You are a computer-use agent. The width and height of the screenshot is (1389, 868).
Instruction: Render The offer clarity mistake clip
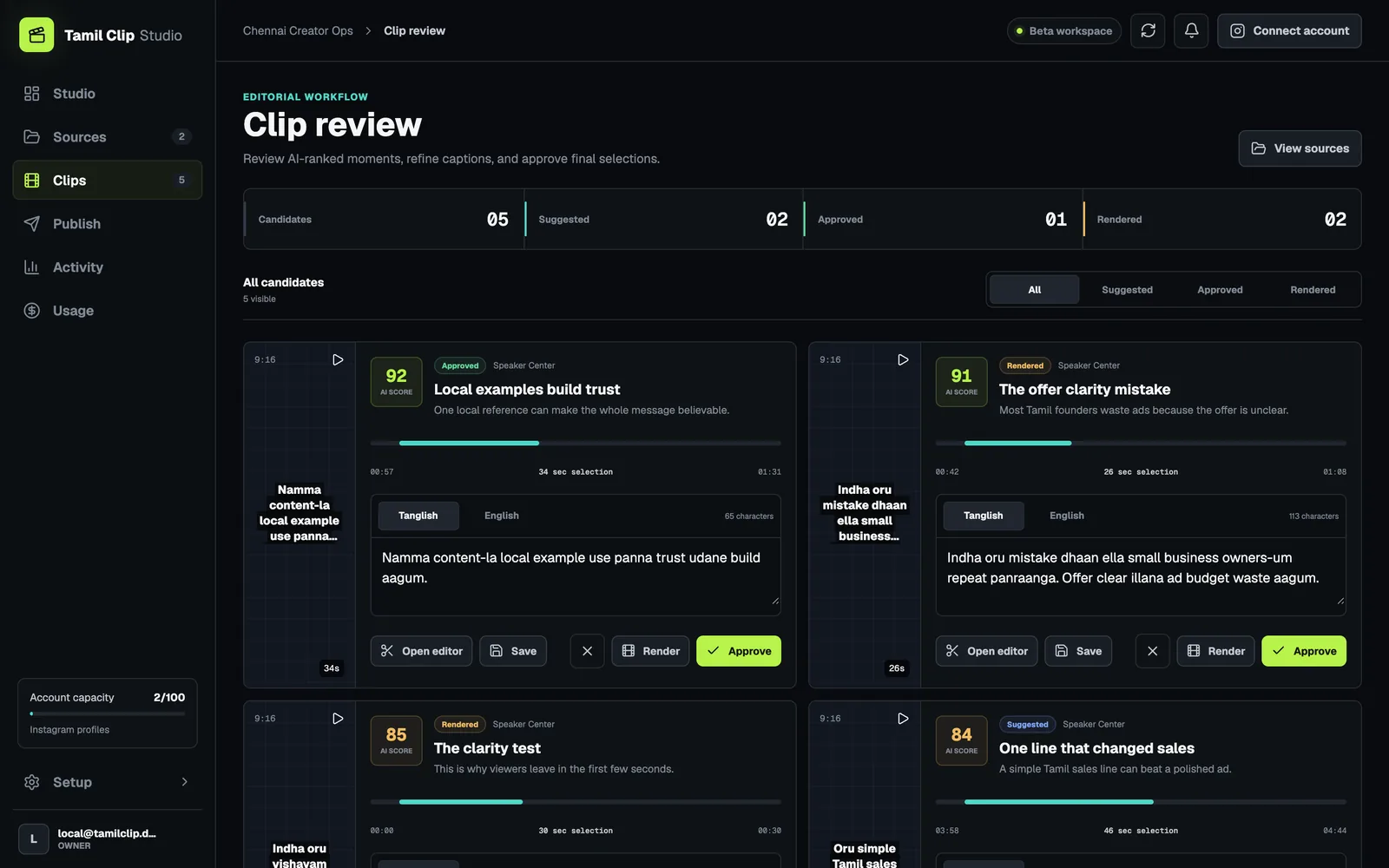click(1215, 651)
